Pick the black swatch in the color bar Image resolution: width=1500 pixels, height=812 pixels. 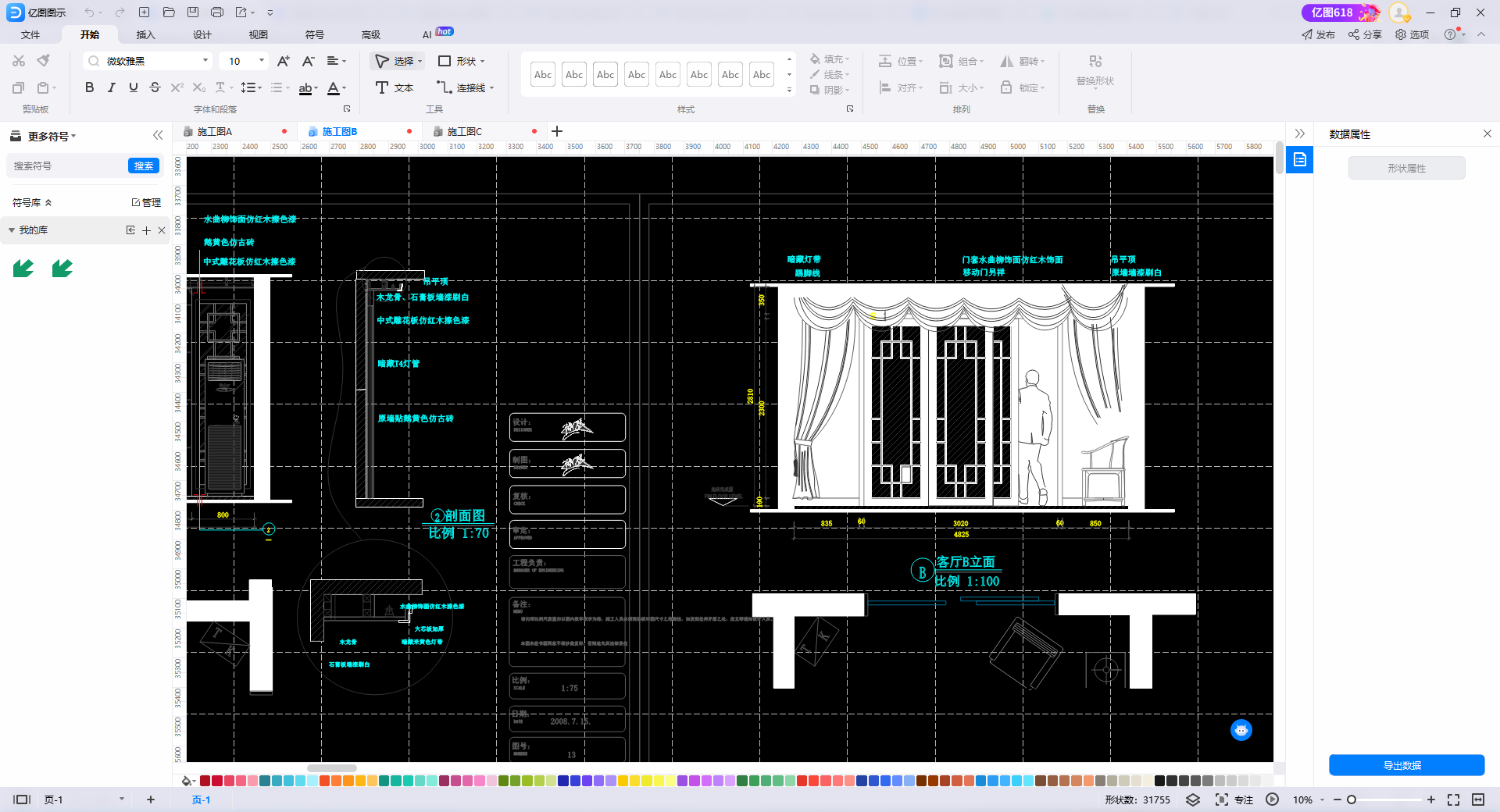coord(1160,781)
